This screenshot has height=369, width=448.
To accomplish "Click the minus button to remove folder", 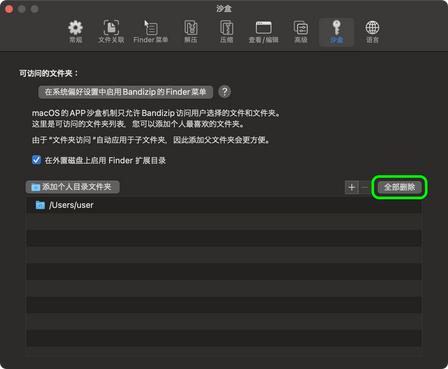I will (364, 187).
